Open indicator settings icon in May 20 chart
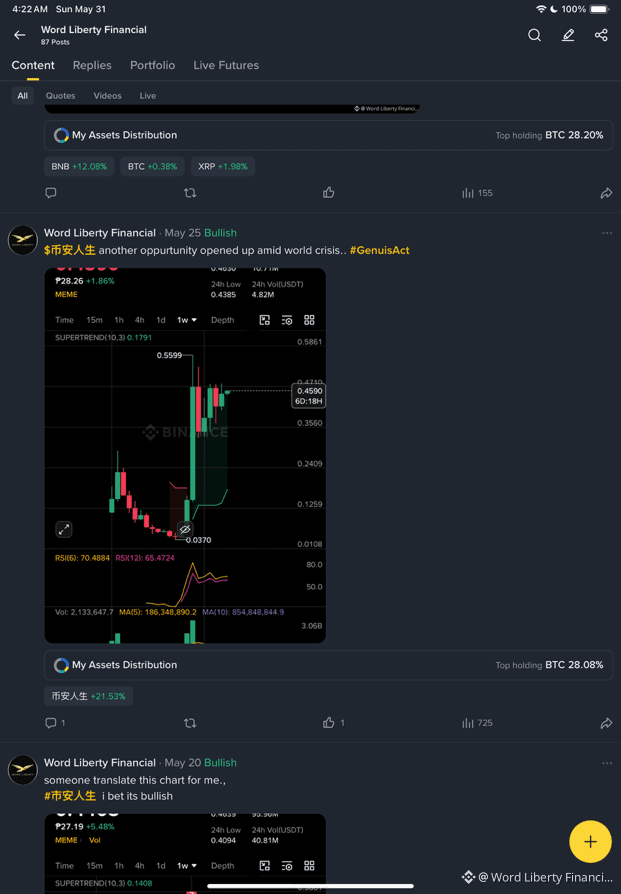 coord(287,865)
